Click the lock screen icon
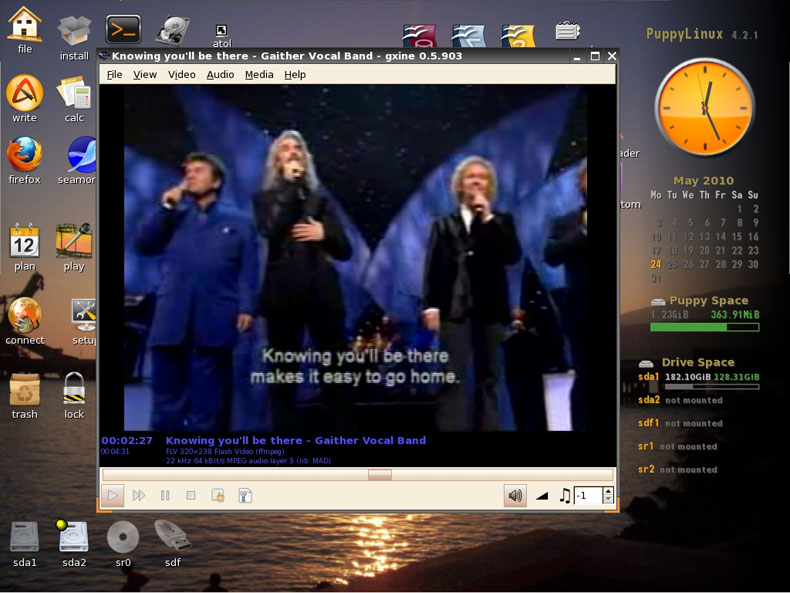The image size is (790, 593). (74, 396)
